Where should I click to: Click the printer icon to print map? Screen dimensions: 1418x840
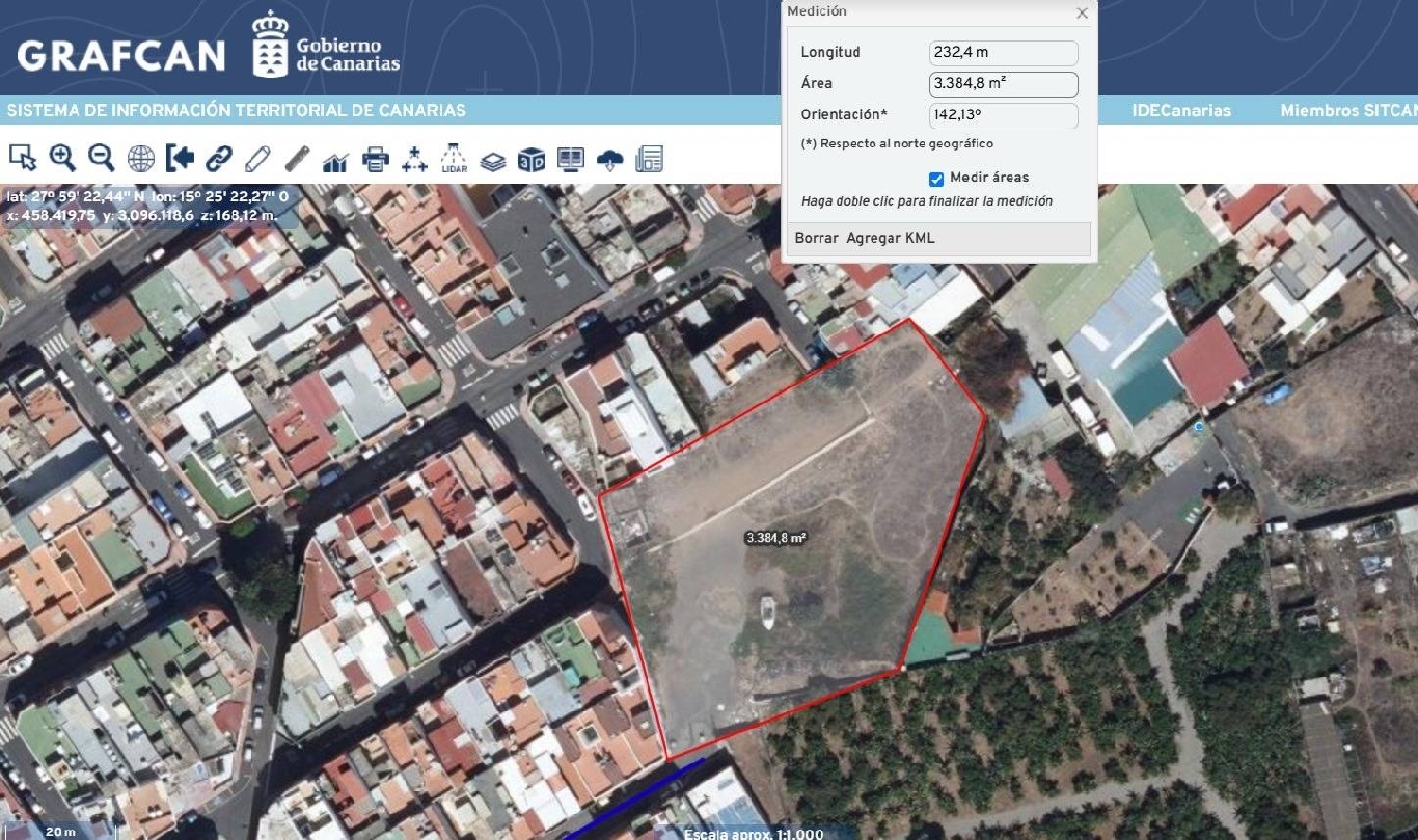click(x=375, y=159)
